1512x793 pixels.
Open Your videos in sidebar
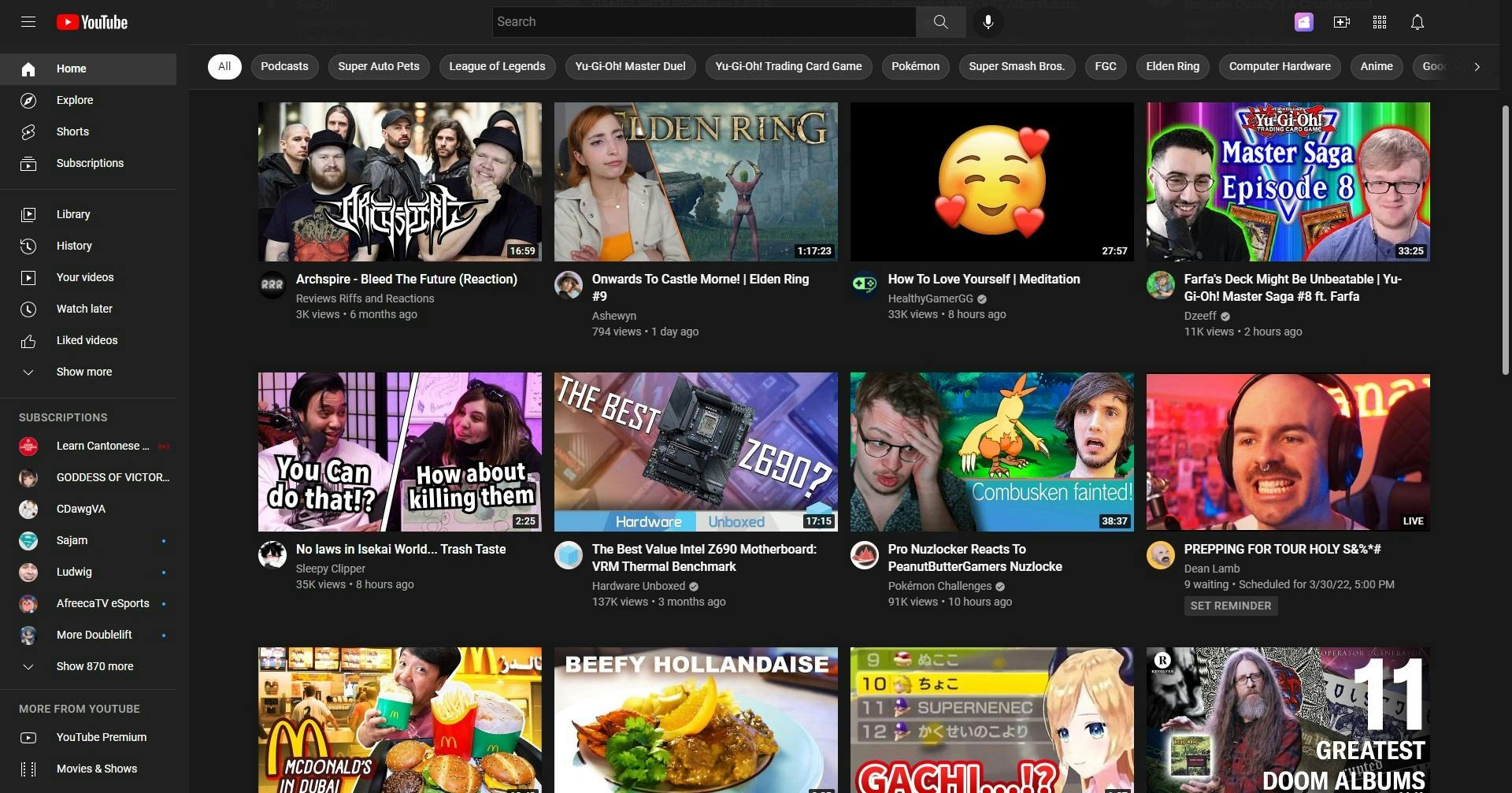pos(88,277)
